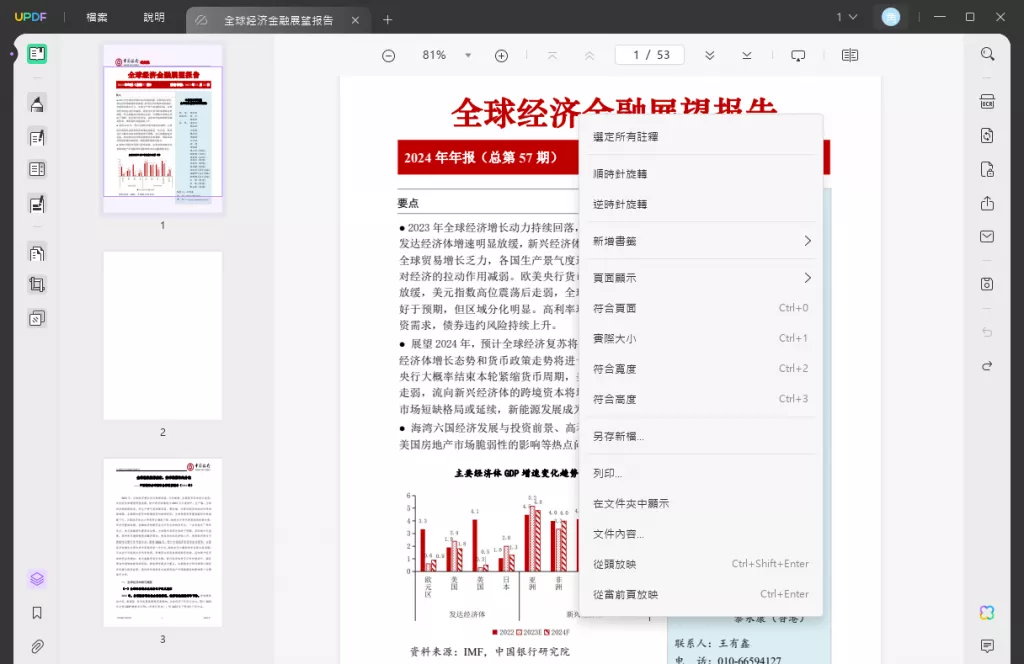Send the file by email
This screenshot has height=664, width=1024.
click(987, 236)
